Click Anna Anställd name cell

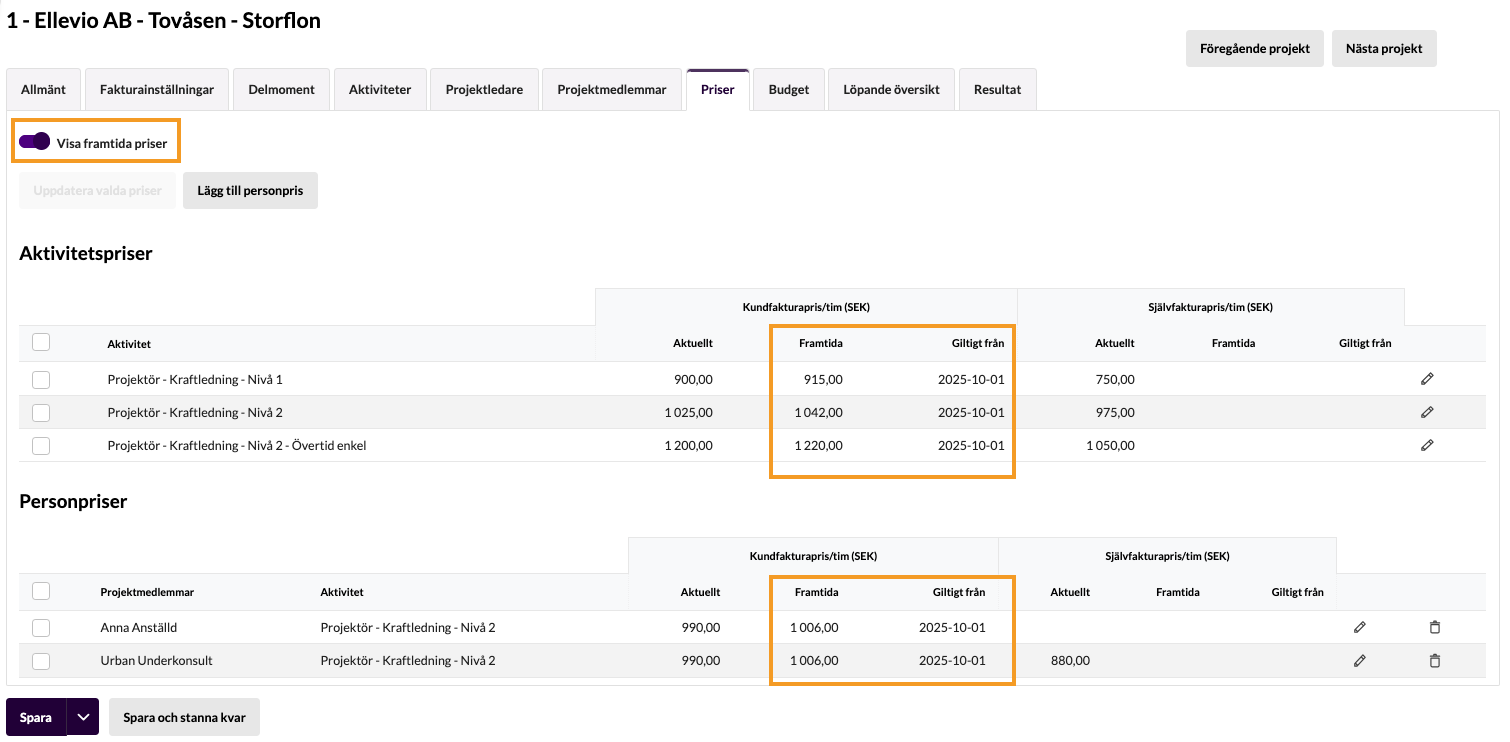click(x=139, y=627)
